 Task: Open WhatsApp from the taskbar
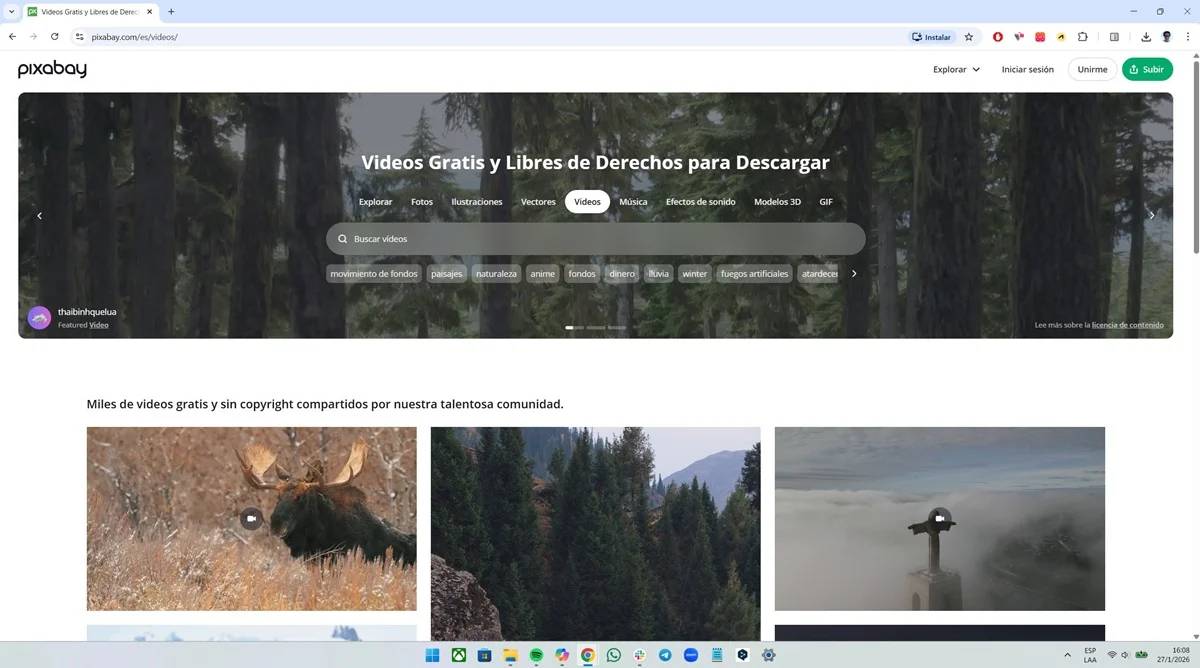click(613, 655)
